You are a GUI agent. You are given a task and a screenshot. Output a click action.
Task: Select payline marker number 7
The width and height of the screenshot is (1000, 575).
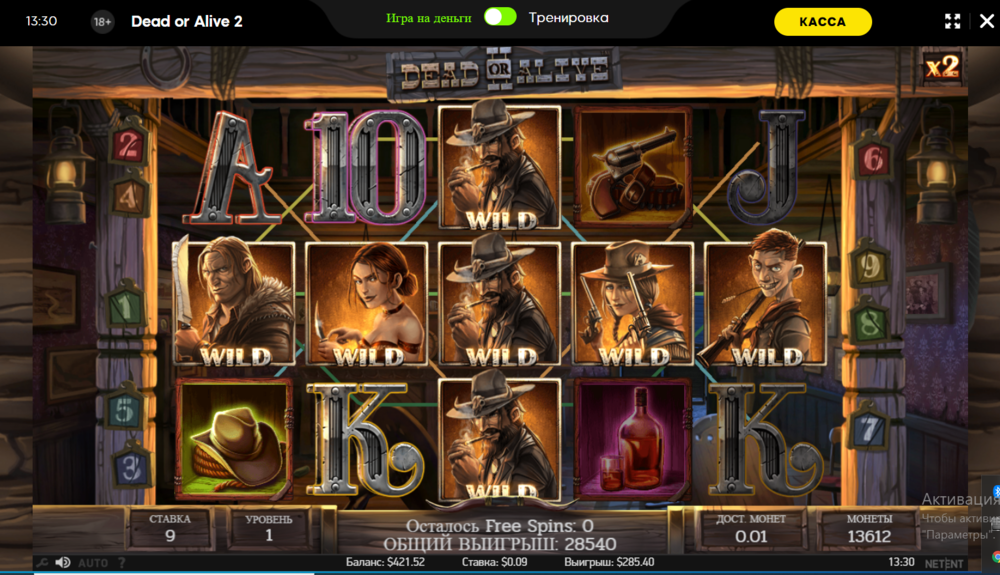[868, 428]
